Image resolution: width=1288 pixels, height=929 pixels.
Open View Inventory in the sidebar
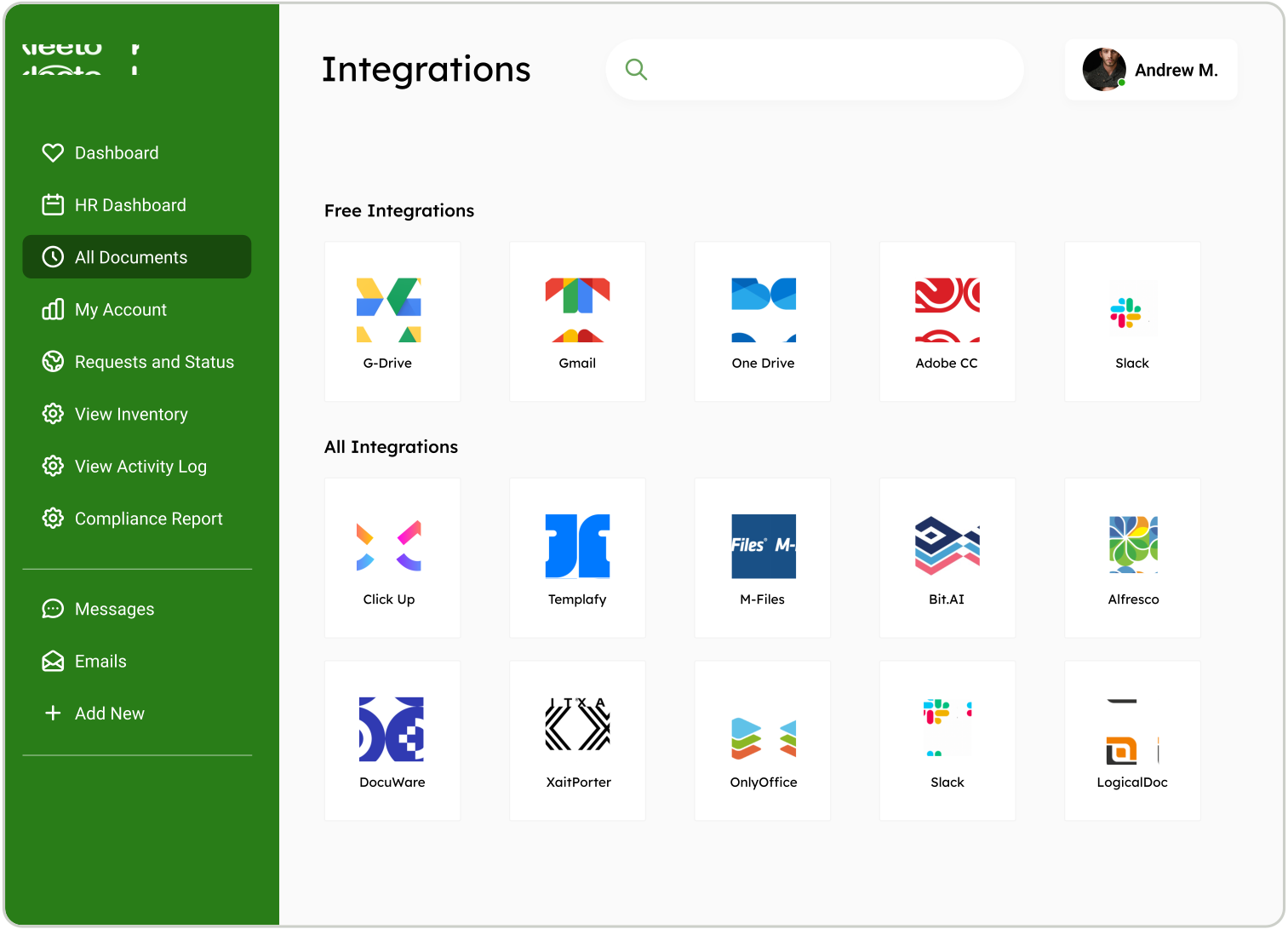pos(137,415)
